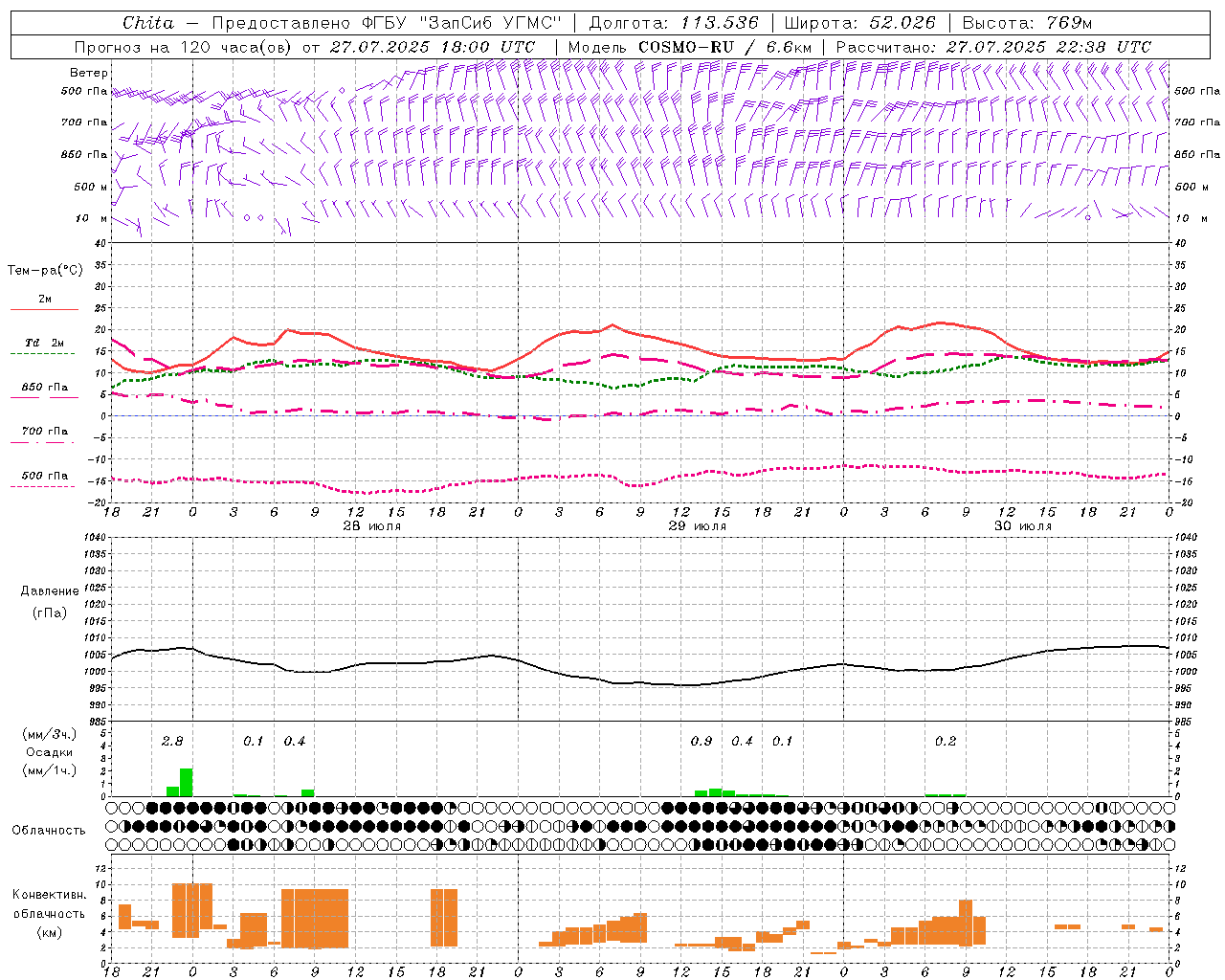Click the "Облачность" cloud cover label
The image size is (1225, 980).
point(48,831)
